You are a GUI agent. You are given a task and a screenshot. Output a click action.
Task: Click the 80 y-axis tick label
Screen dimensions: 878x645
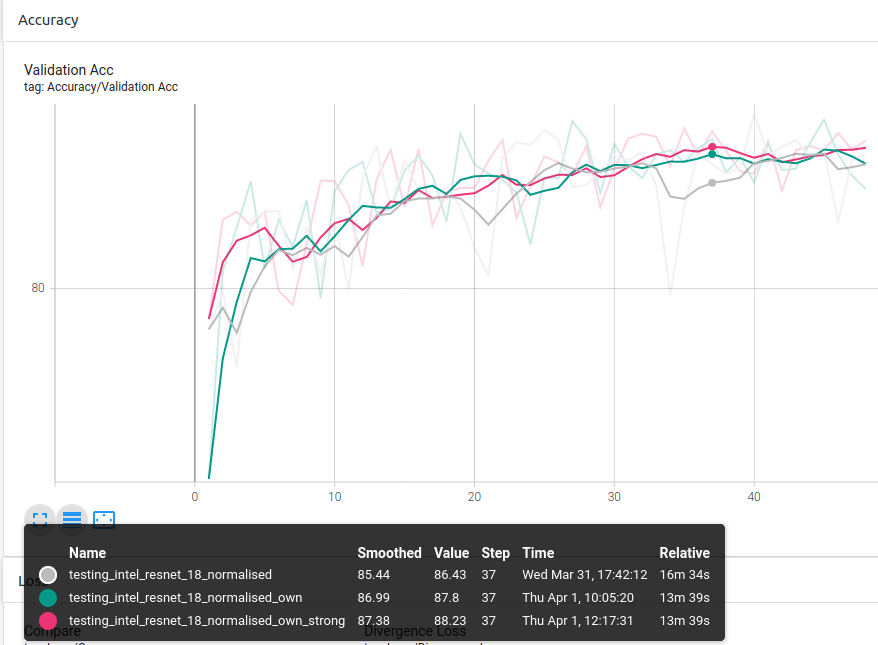[x=38, y=288]
